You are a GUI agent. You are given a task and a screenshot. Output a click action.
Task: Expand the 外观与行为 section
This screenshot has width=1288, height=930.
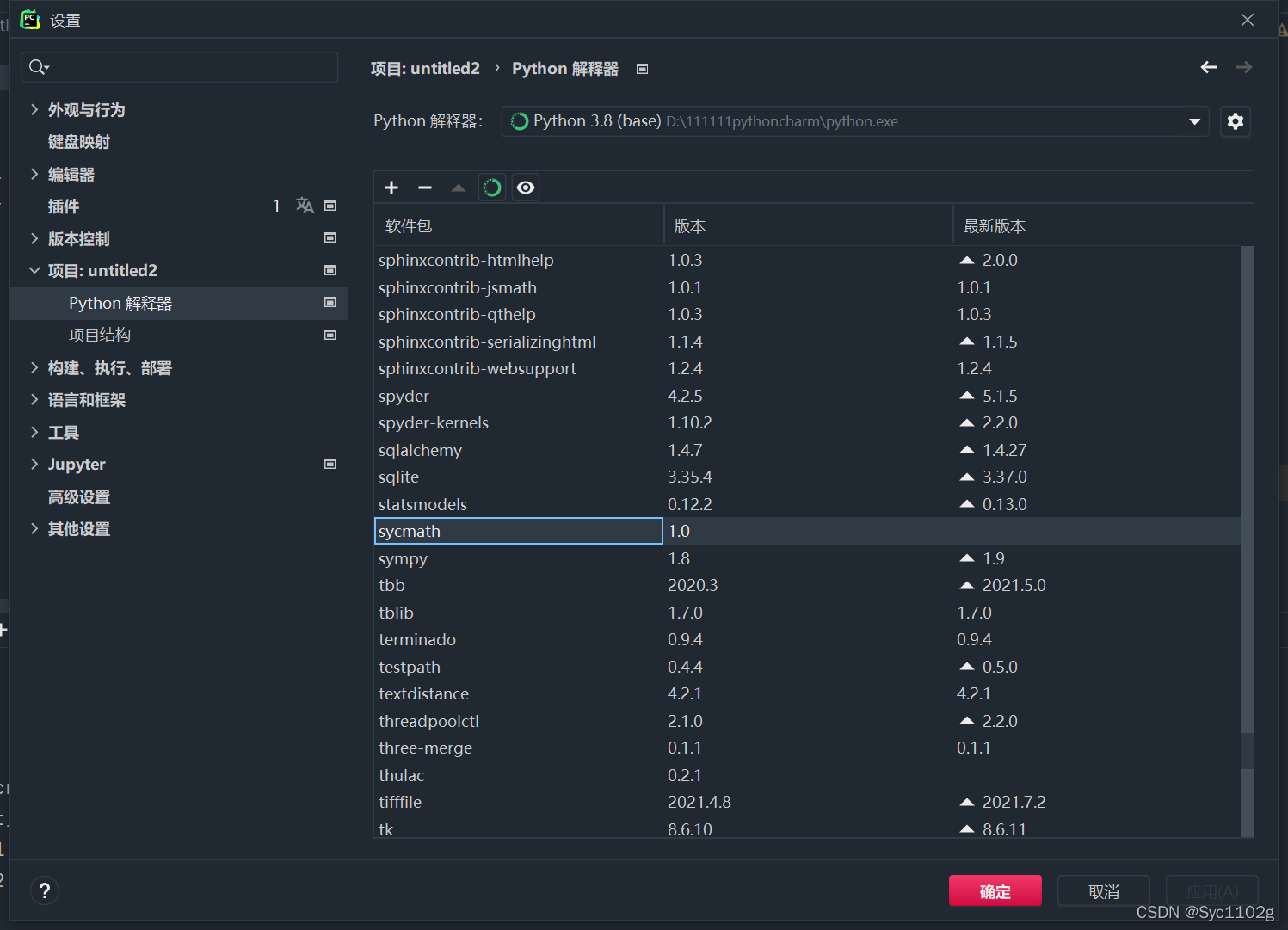pyautogui.click(x=34, y=109)
